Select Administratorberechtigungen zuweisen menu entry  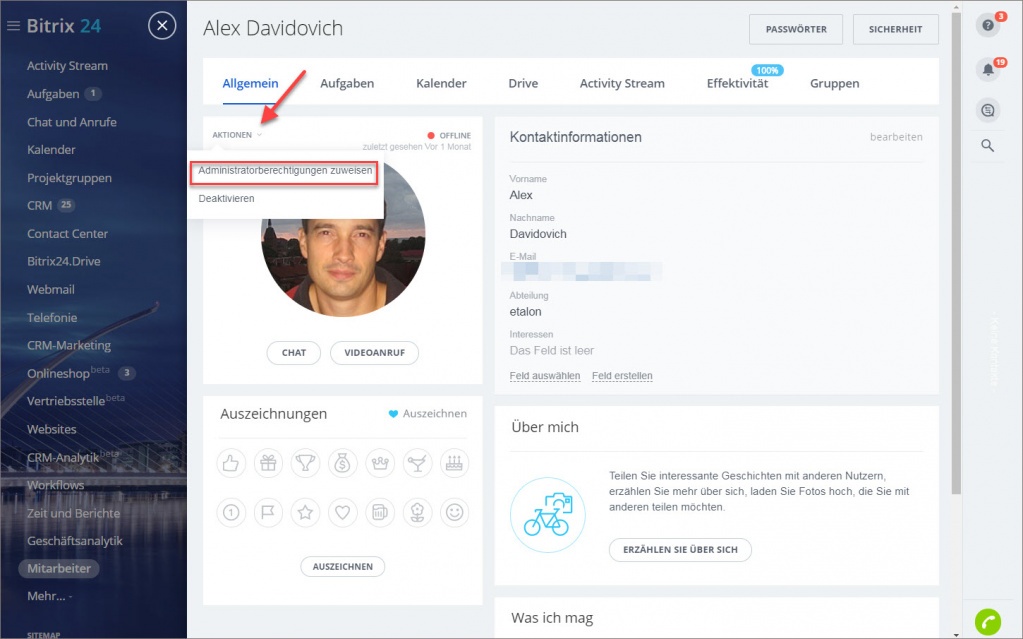click(x=285, y=170)
